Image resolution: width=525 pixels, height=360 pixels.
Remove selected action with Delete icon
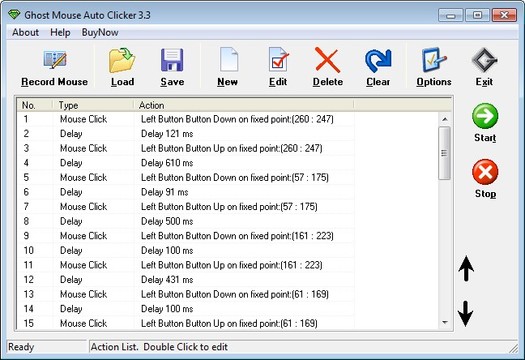(327, 60)
